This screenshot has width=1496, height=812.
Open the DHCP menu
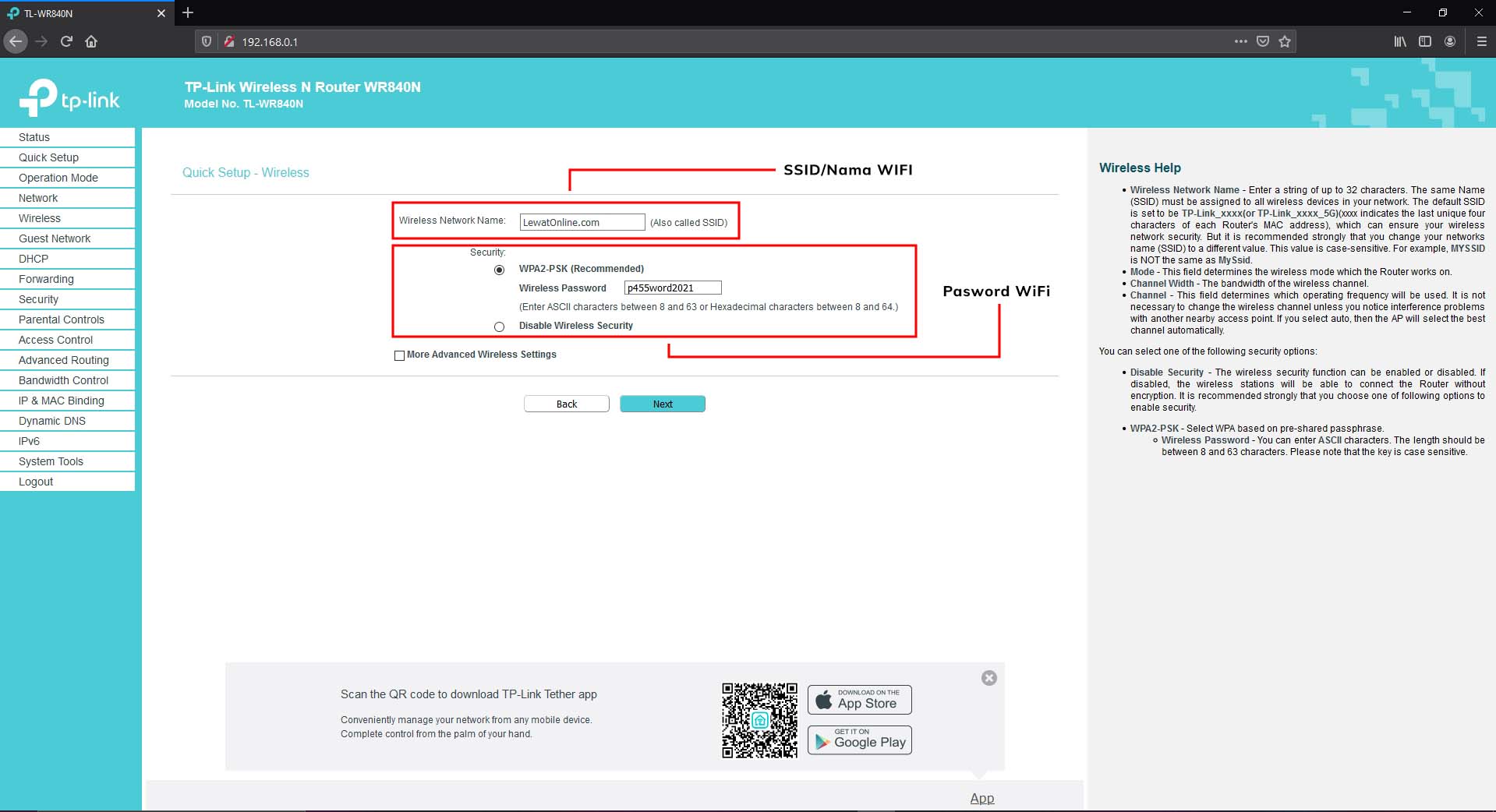67,259
